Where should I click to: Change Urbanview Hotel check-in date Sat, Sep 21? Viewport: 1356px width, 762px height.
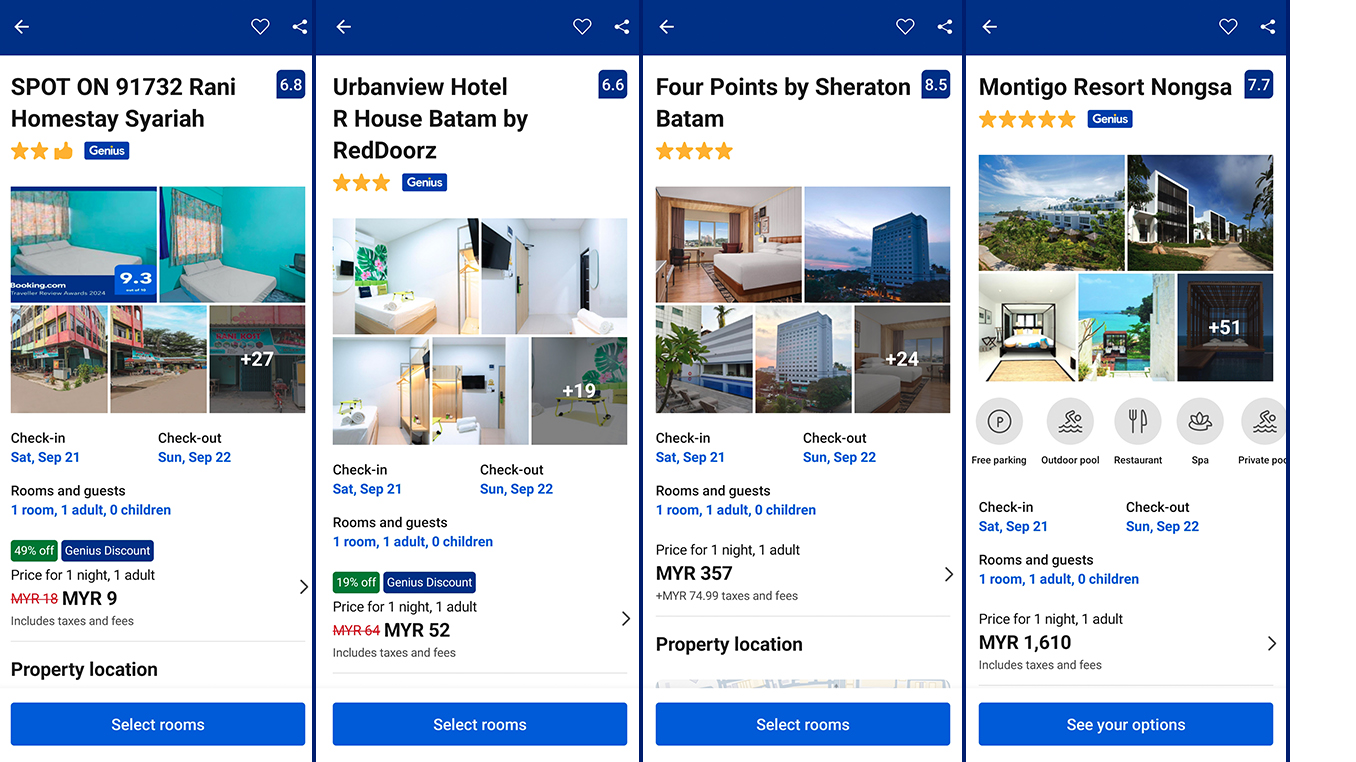point(367,489)
